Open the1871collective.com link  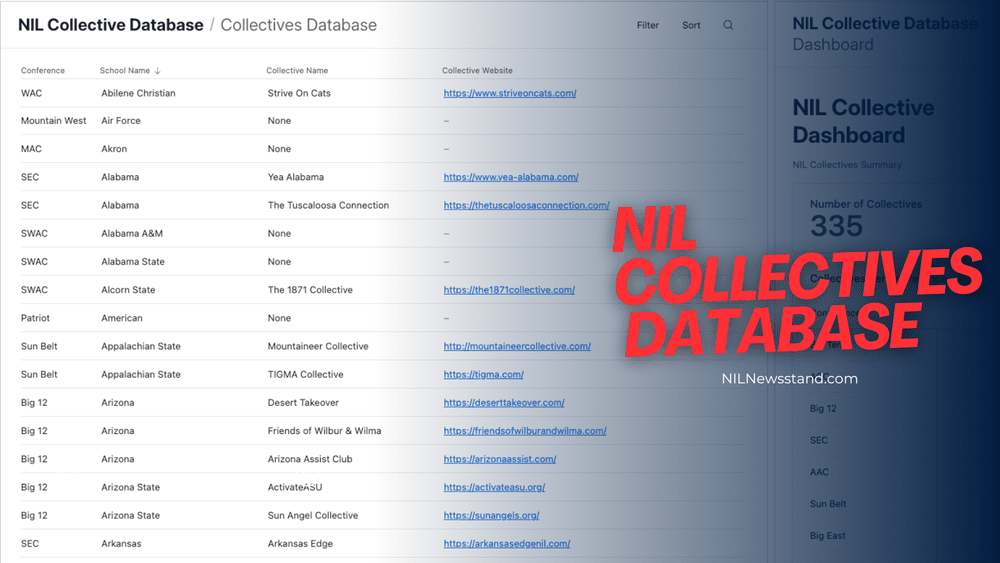(x=509, y=290)
